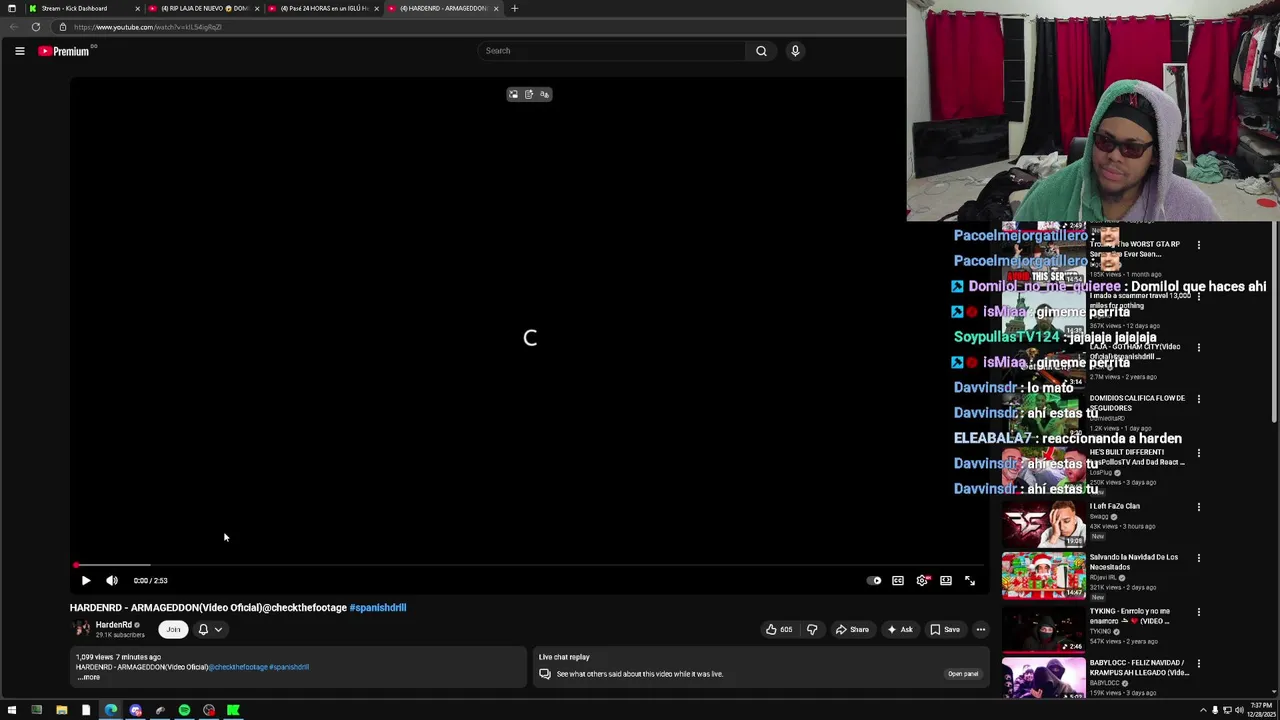This screenshot has width=1280, height=720.
Task: Open options menu for Salvando la Navidad video
Action: (1199, 558)
